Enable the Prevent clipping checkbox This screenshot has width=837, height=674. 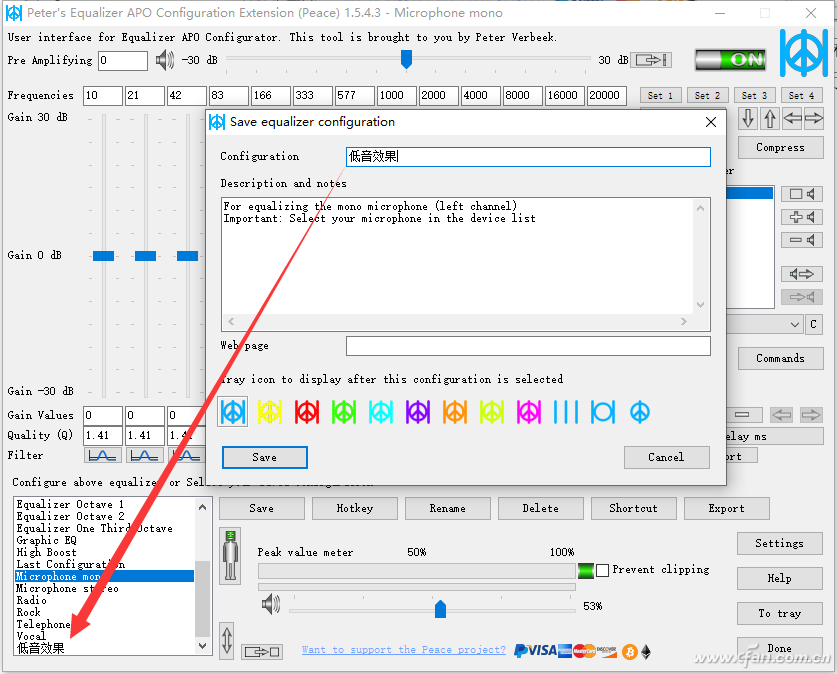coord(602,570)
